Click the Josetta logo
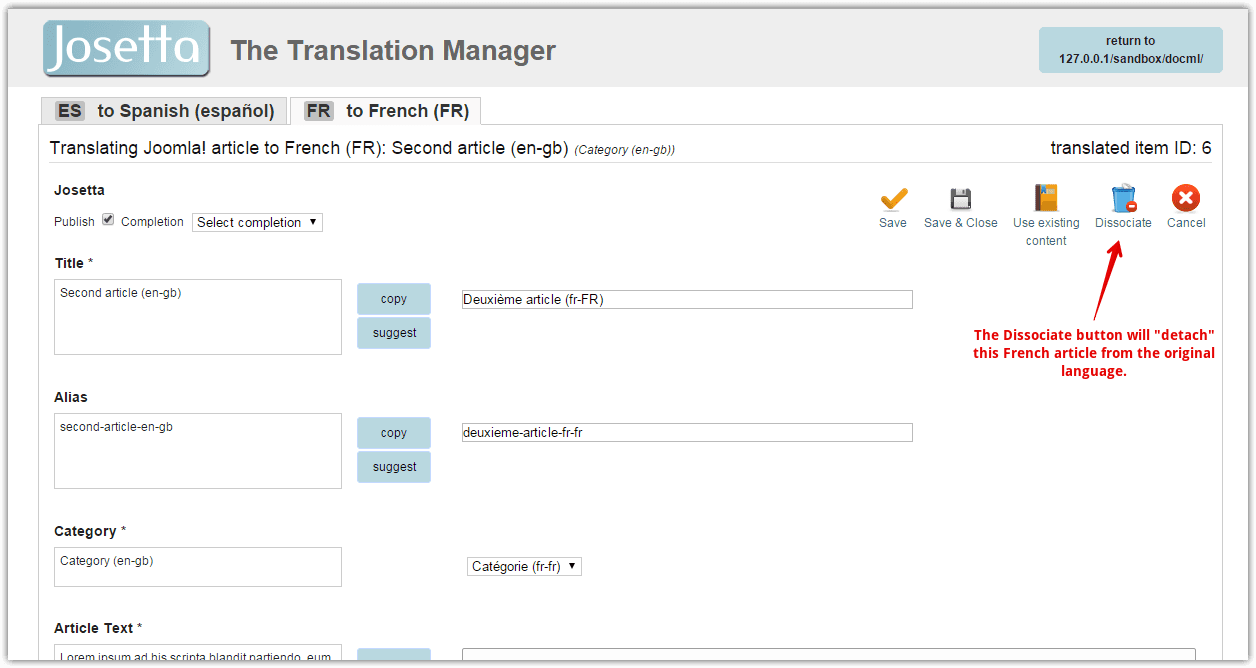The width and height of the screenshot is (1256, 668). pyautogui.click(x=127, y=48)
